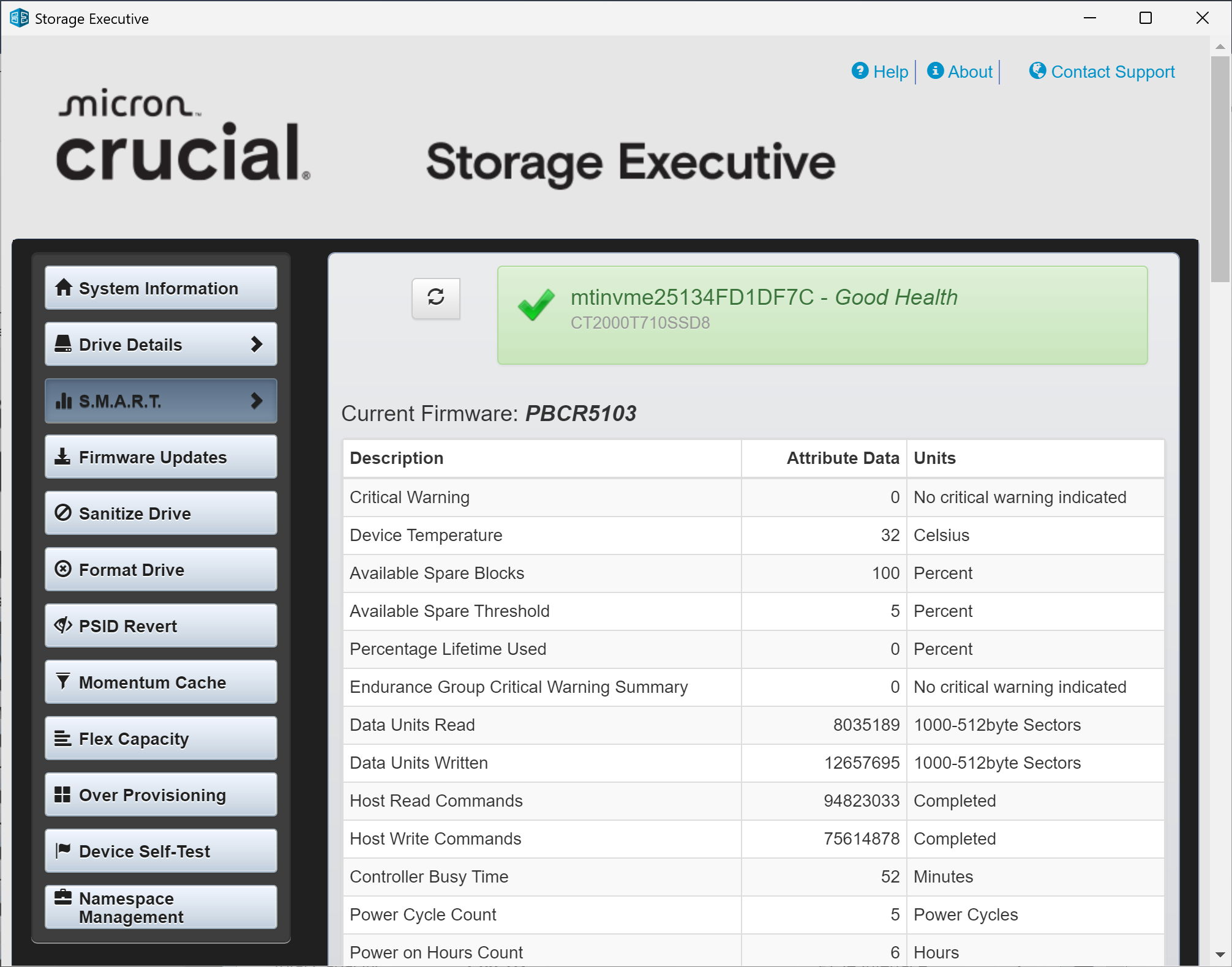Click the house icon on System Information
The height and width of the screenshot is (967, 1232).
[63, 288]
